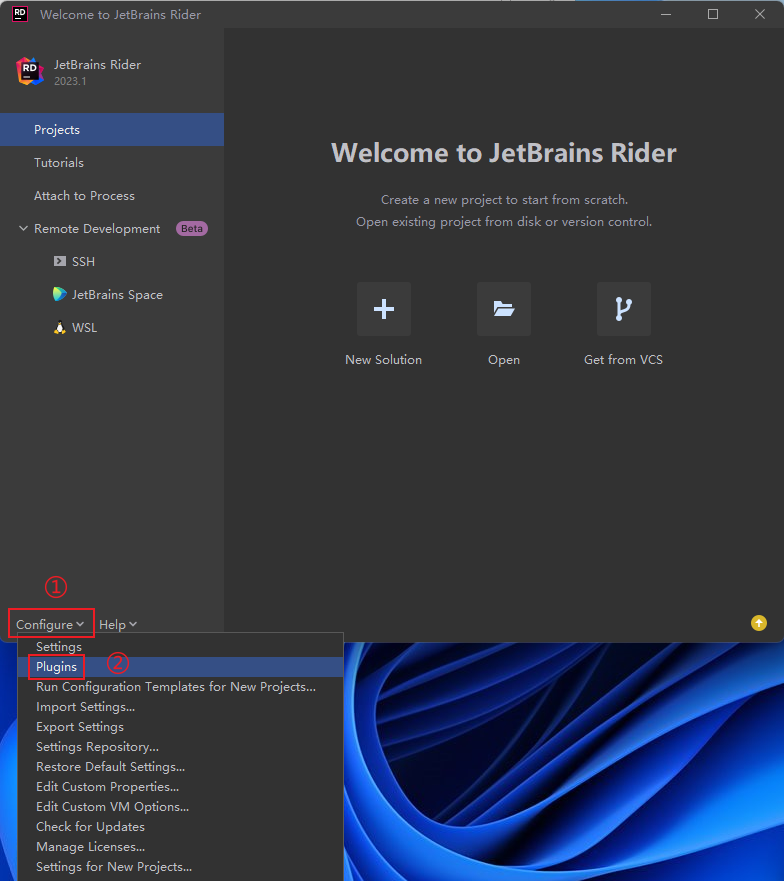Choose Manage Licenses menu item
Screen dimensions: 784x881
click(180, 847)
